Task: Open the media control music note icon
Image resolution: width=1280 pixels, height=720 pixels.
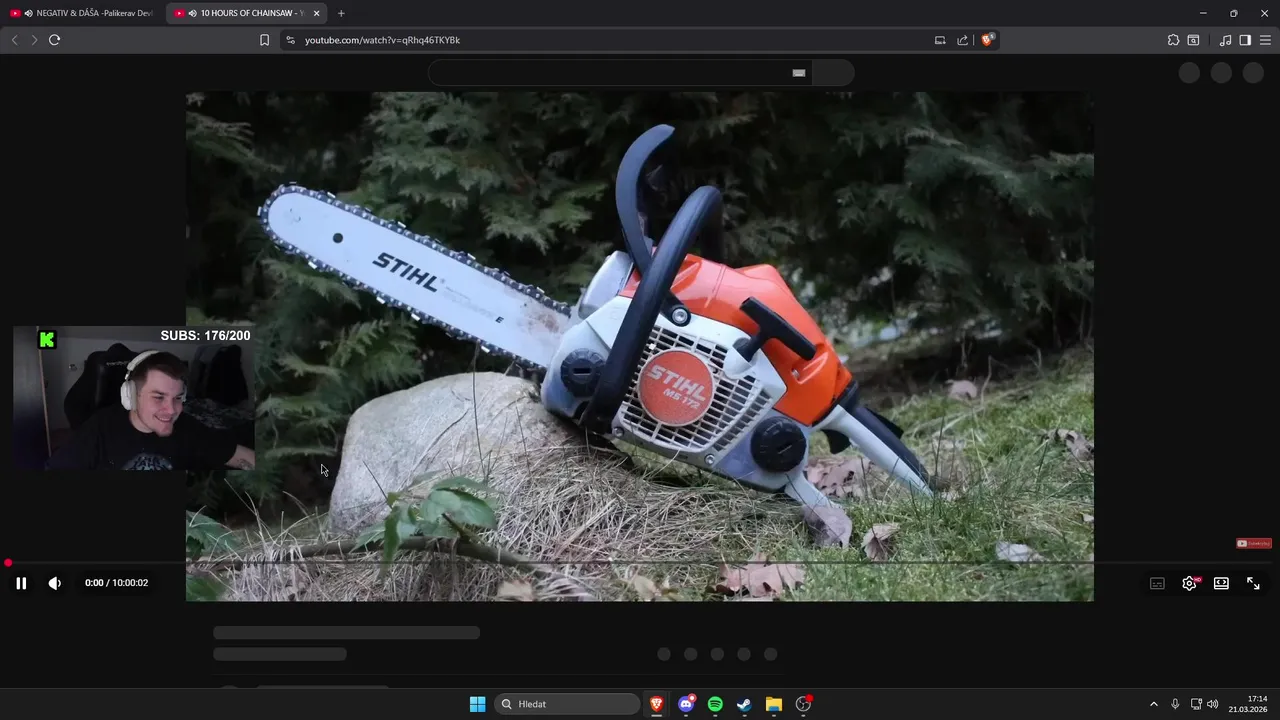Action: (1225, 40)
